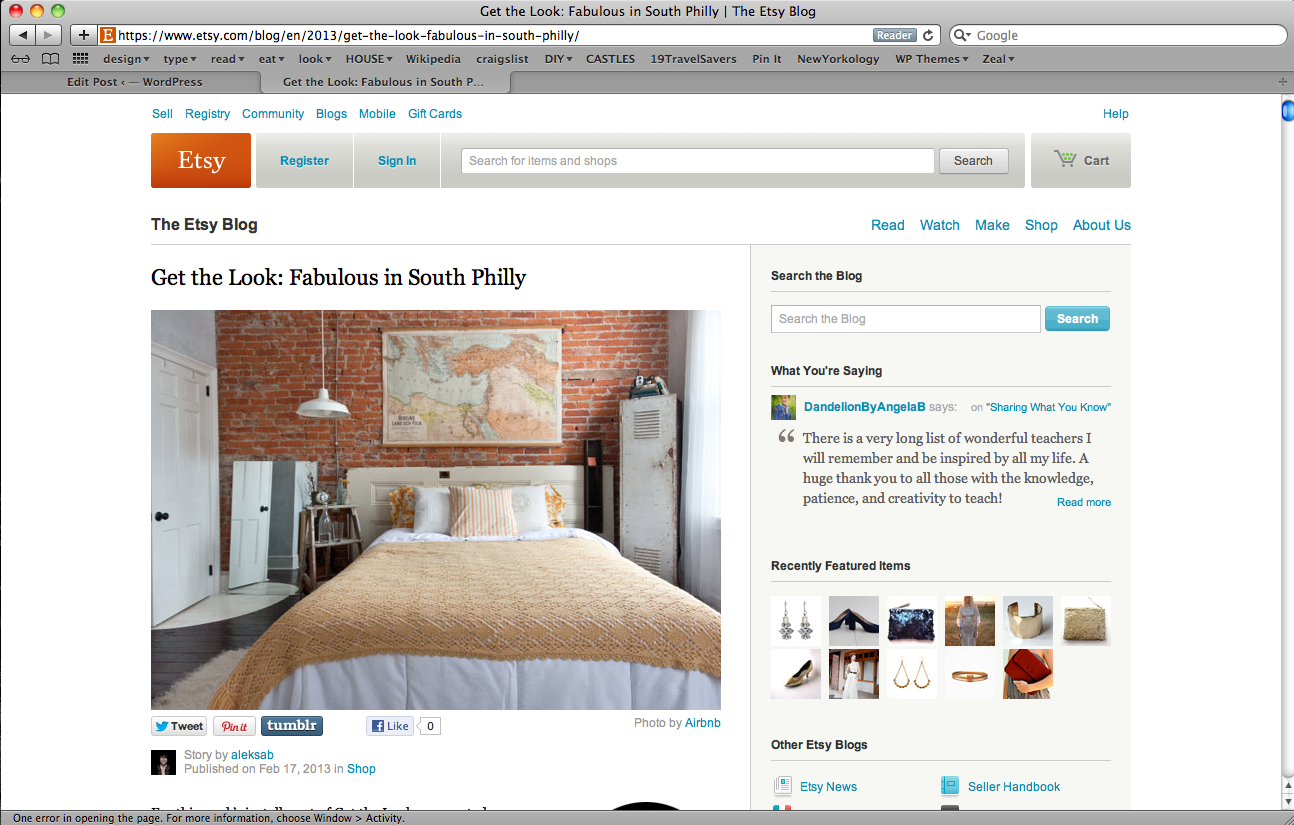Open the silver earrings featured thumbnail

[796, 621]
